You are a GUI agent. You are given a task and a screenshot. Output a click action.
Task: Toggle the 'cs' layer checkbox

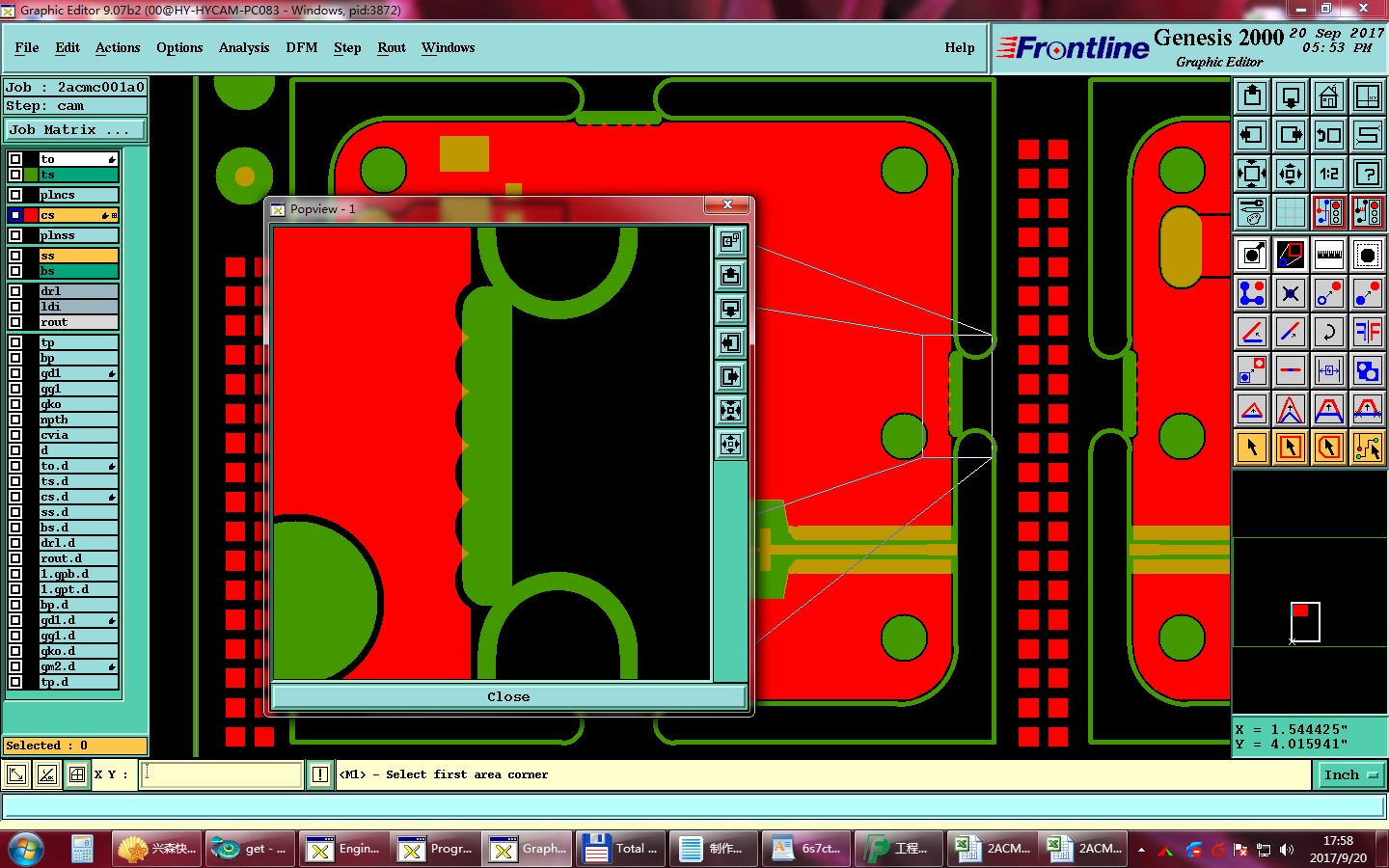(15, 215)
